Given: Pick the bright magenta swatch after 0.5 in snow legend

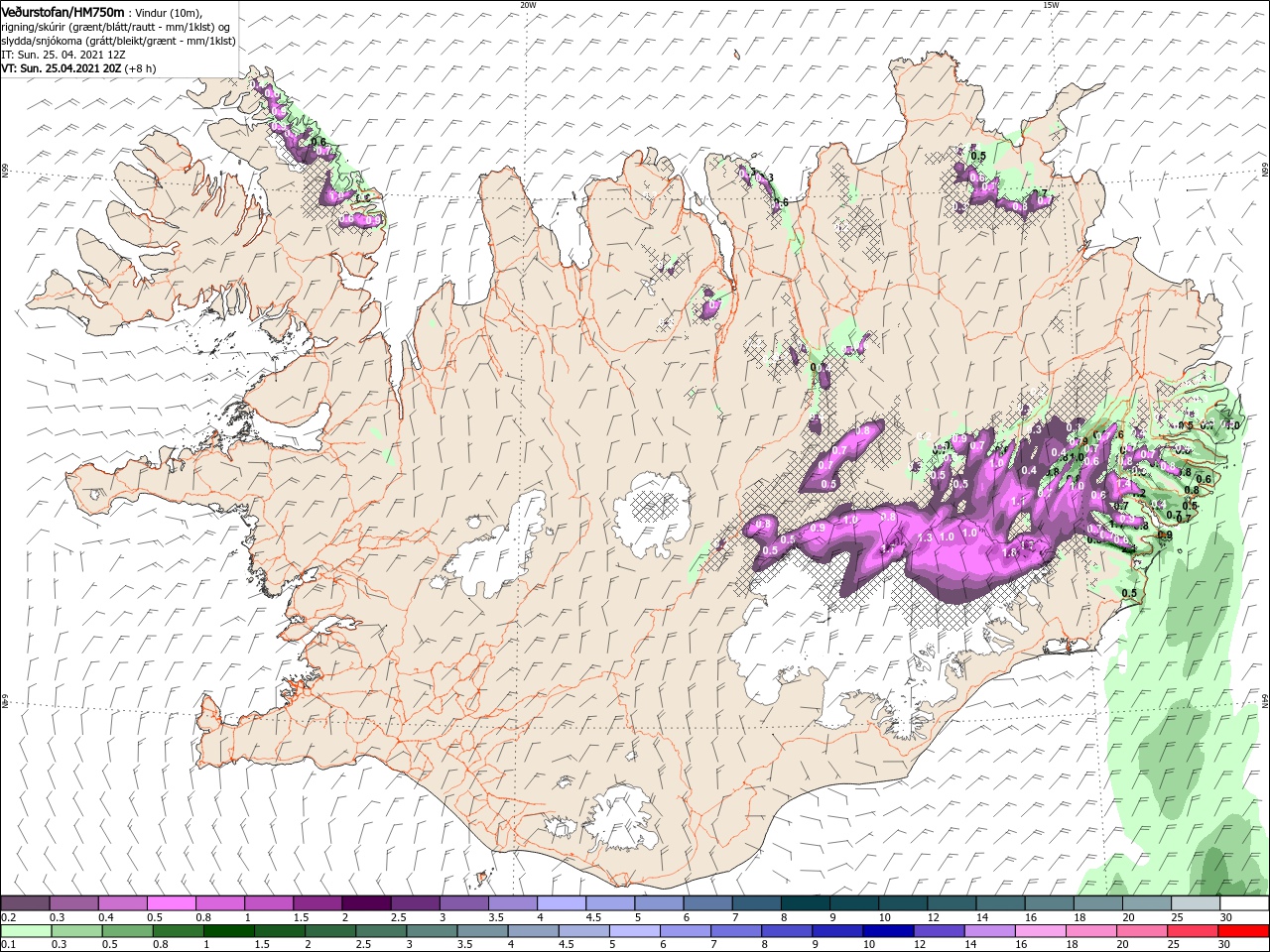Looking at the screenshot, I should (x=171, y=903).
